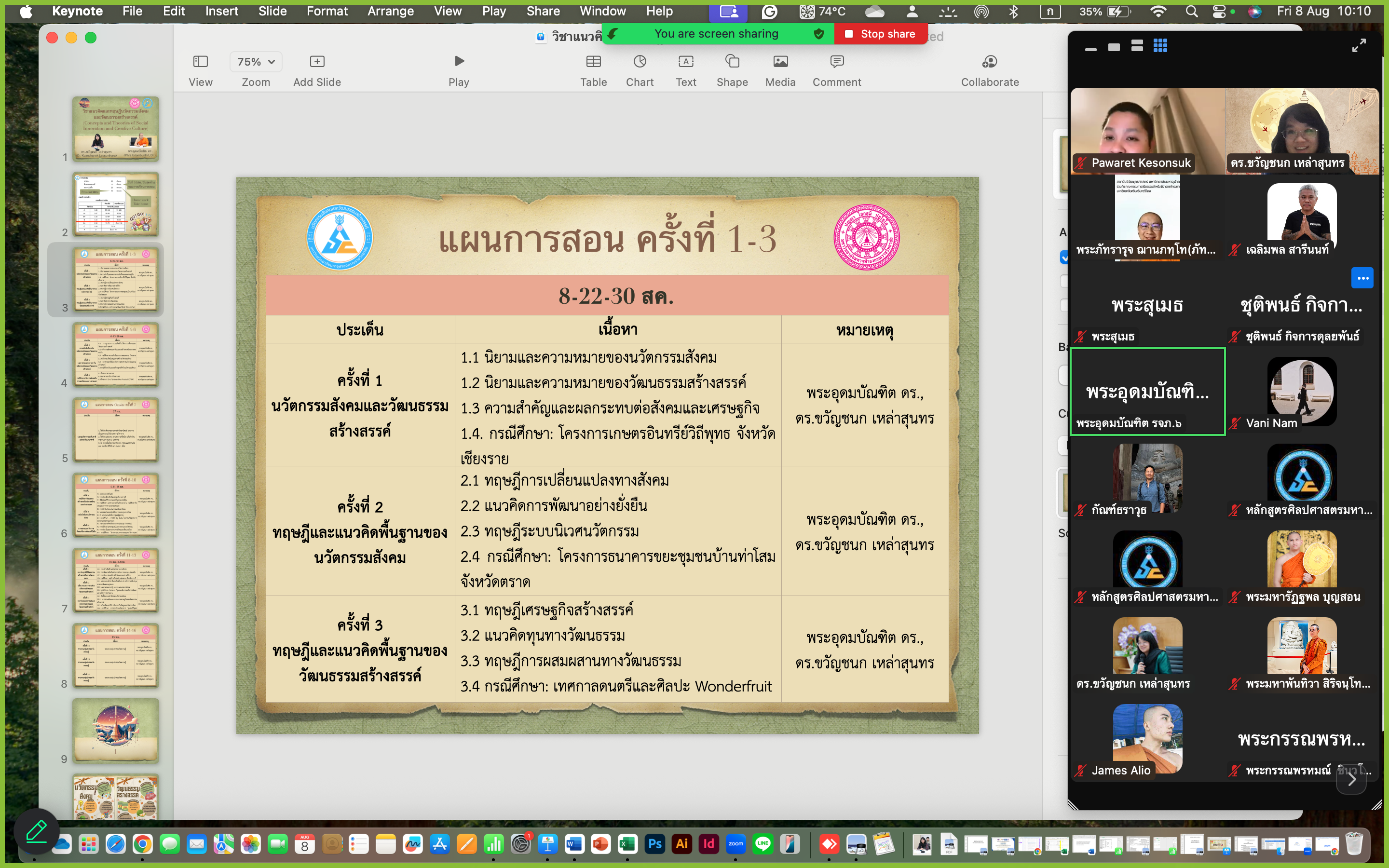The width and height of the screenshot is (1389, 868).
Task: Click the Add Slide toolbar icon
Action: (317, 61)
